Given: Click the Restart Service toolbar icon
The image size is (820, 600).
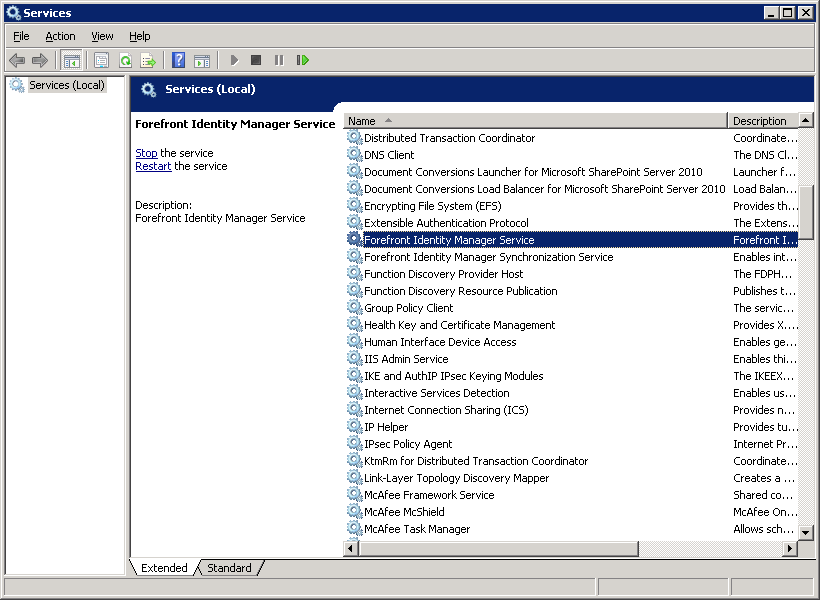Looking at the screenshot, I should point(303,61).
